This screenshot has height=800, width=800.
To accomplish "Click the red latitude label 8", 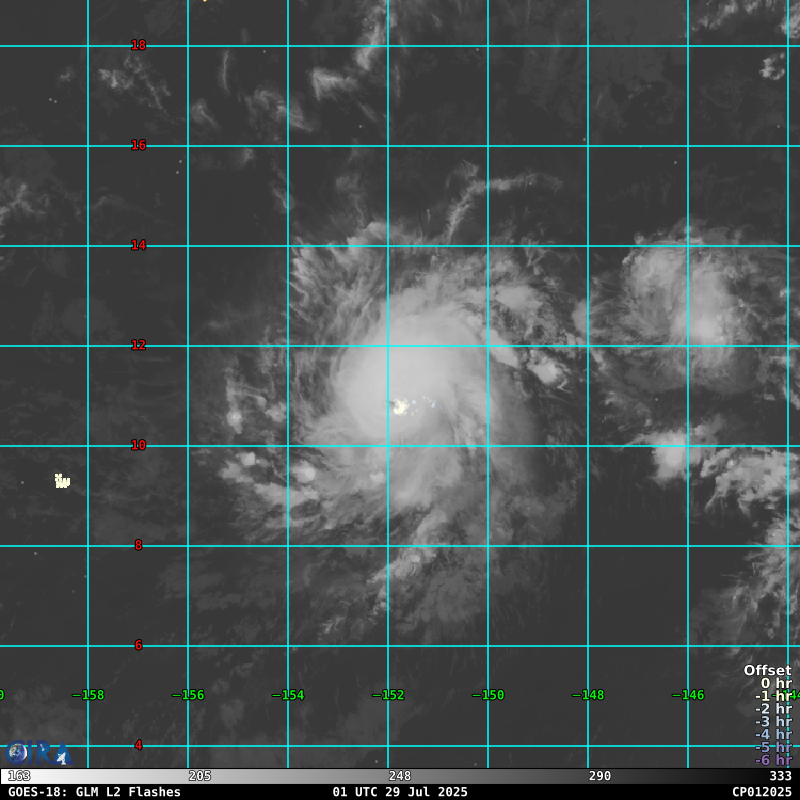I will click(x=138, y=545).
